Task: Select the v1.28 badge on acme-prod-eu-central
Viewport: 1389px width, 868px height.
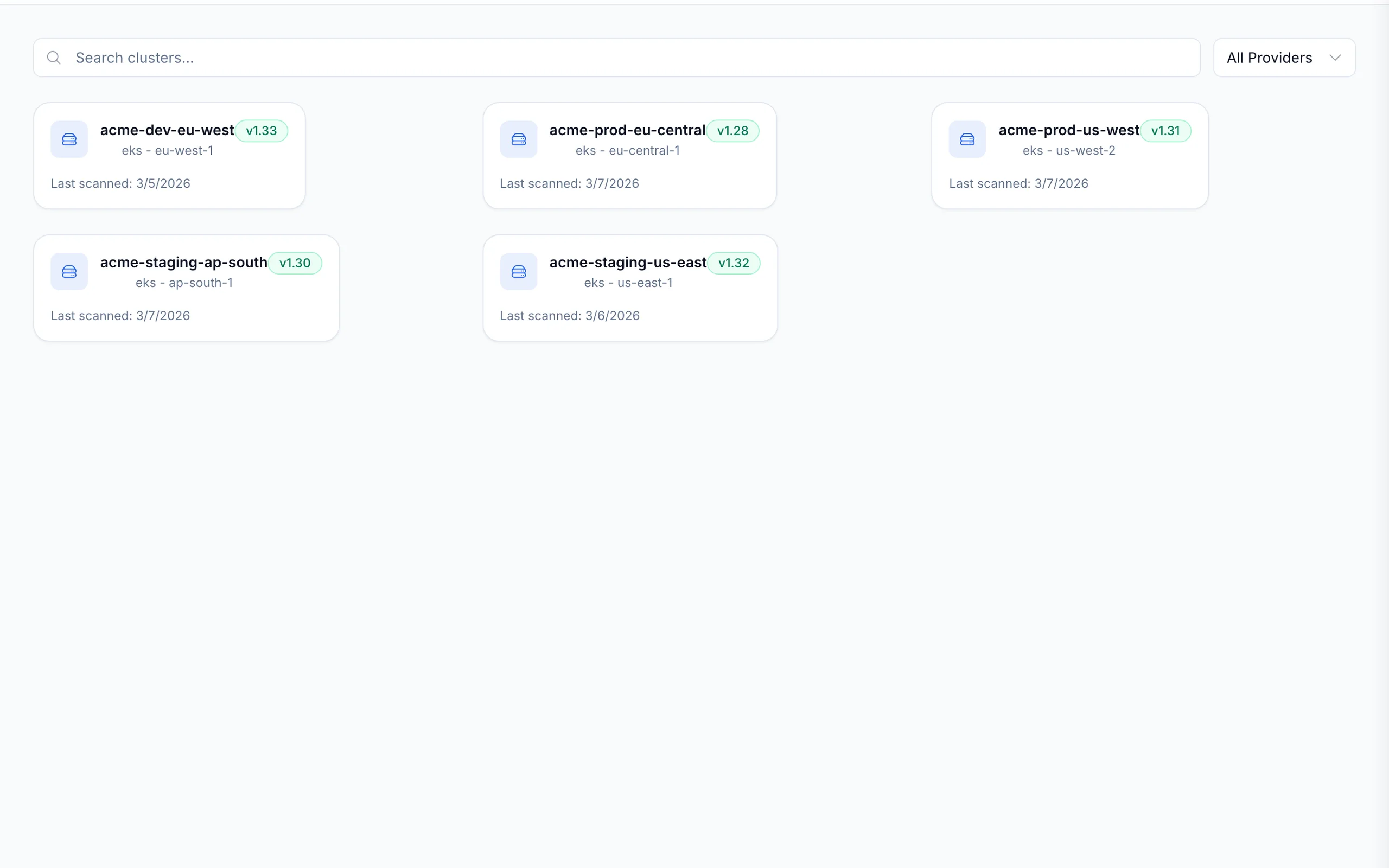Action: (x=733, y=131)
